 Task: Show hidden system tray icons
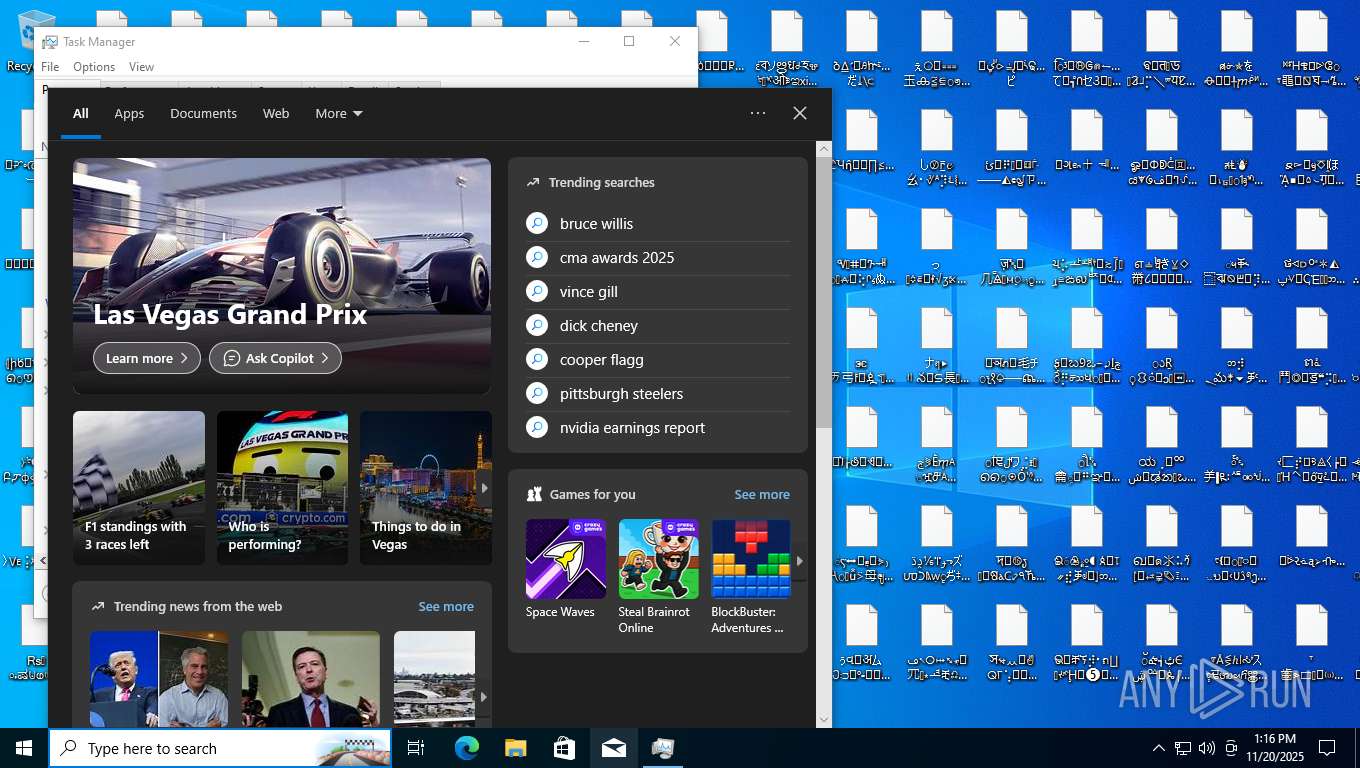(x=1158, y=748)
